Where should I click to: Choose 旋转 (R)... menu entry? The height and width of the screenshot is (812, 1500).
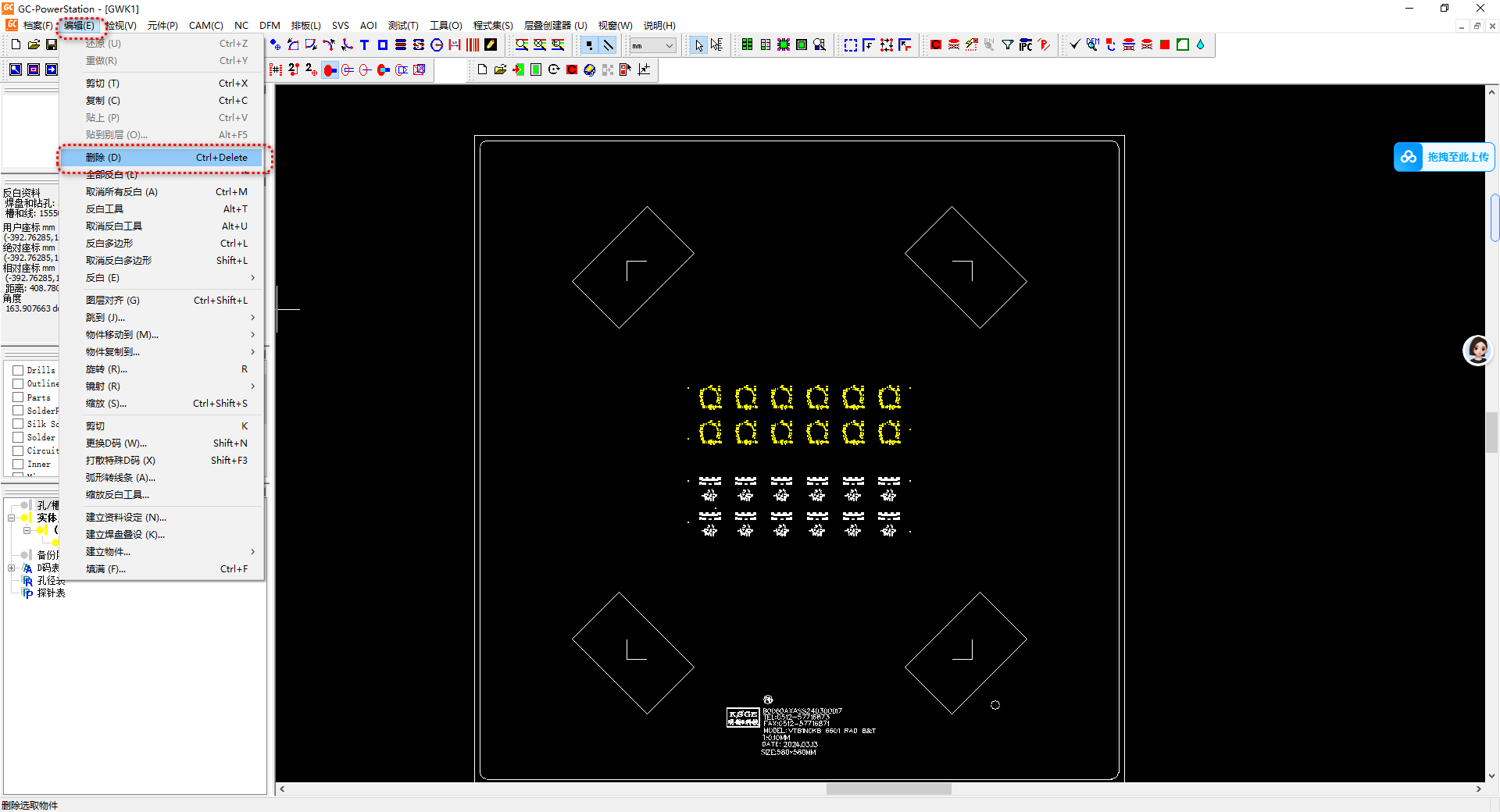162,369
